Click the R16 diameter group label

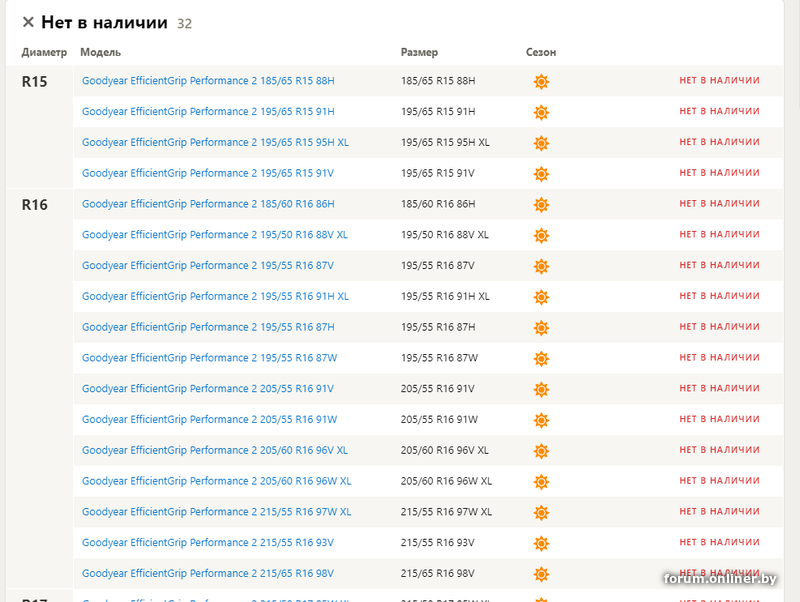click(x=35, y=205)
